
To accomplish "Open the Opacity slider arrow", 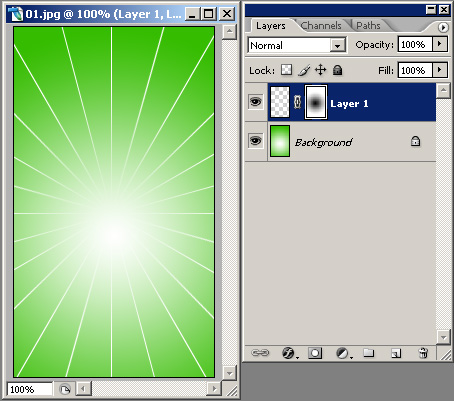I will [x=440, y=44].
